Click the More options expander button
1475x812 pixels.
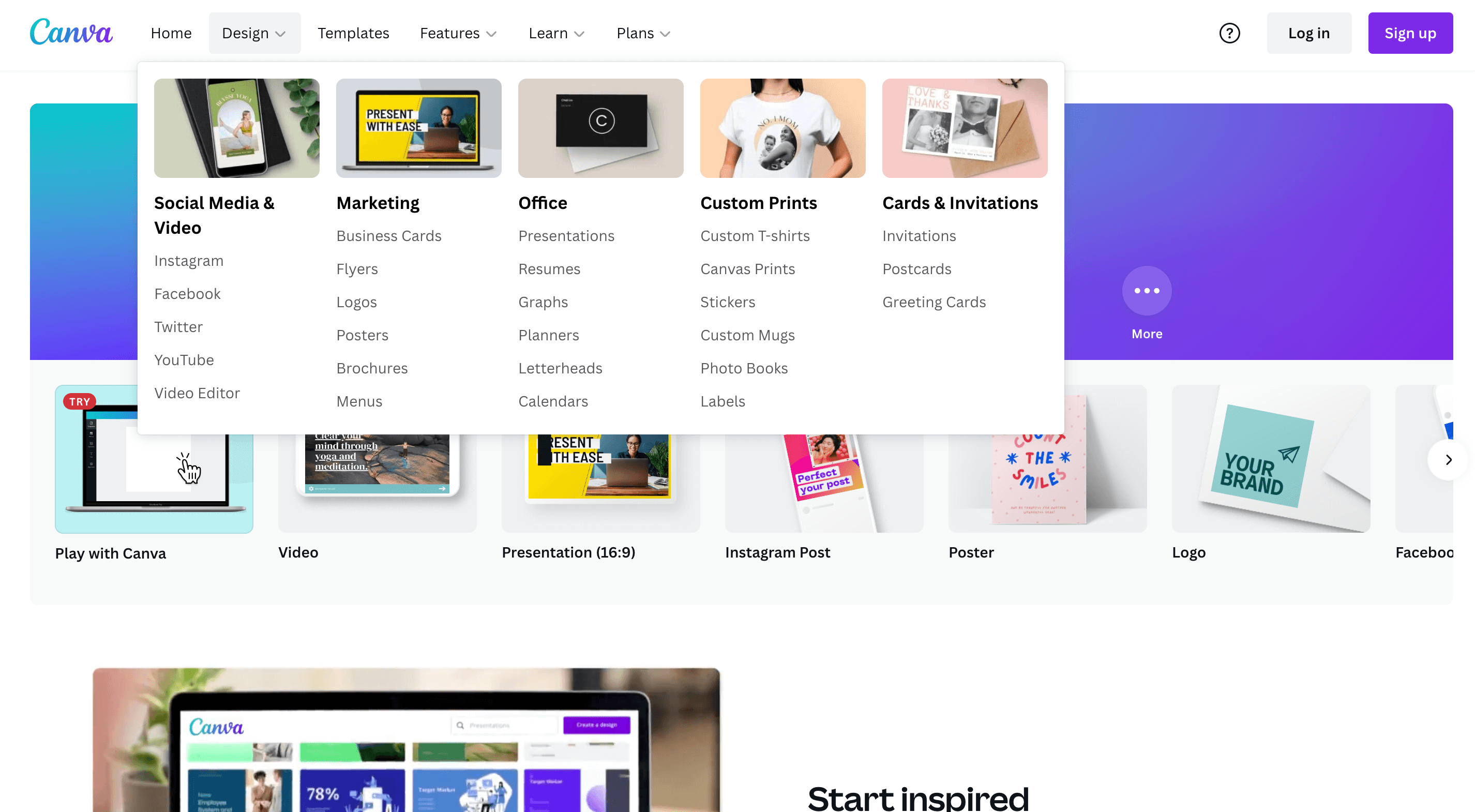click(1146, 291)
